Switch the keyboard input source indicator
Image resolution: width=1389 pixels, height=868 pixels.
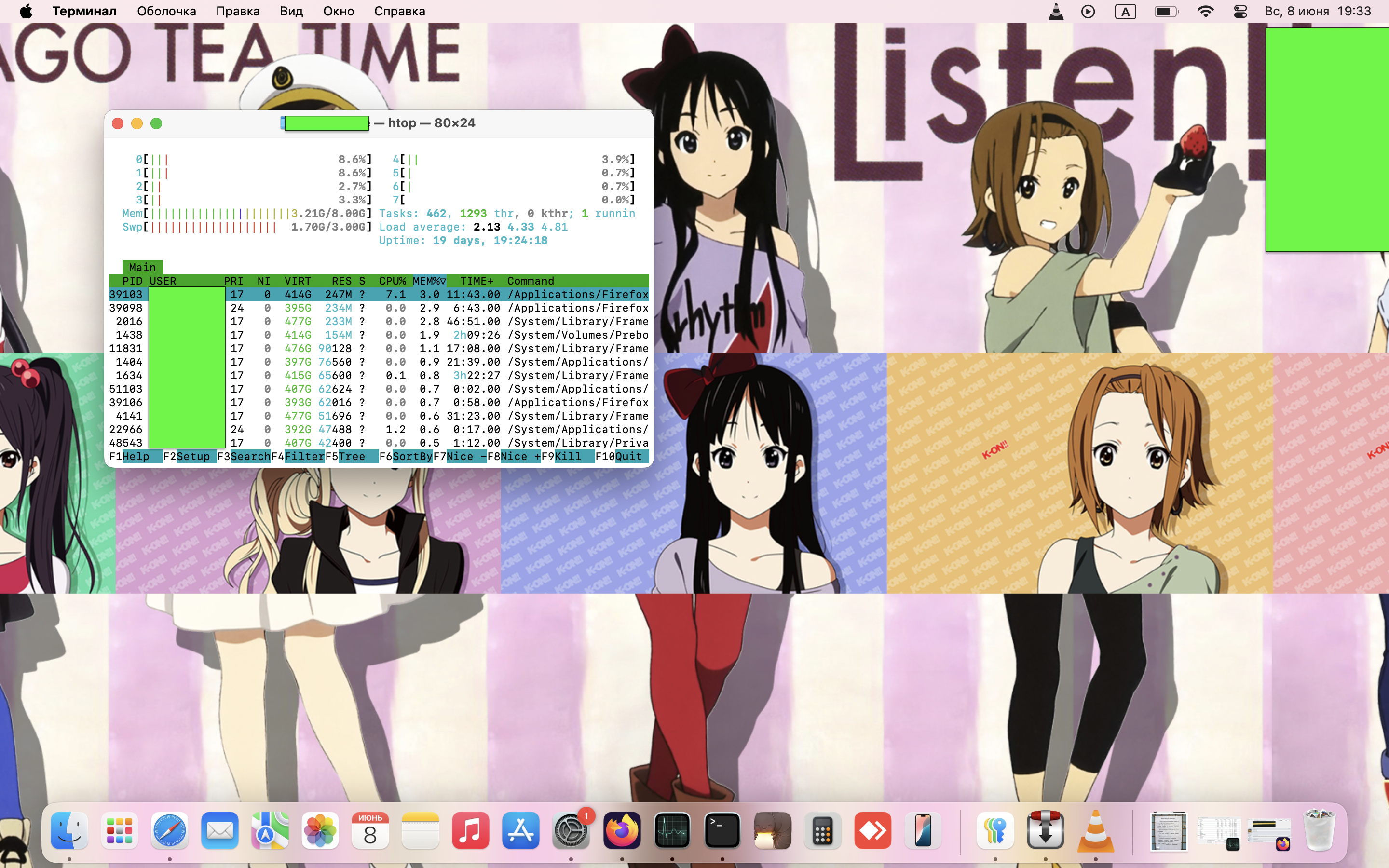tap(1125, 12)
